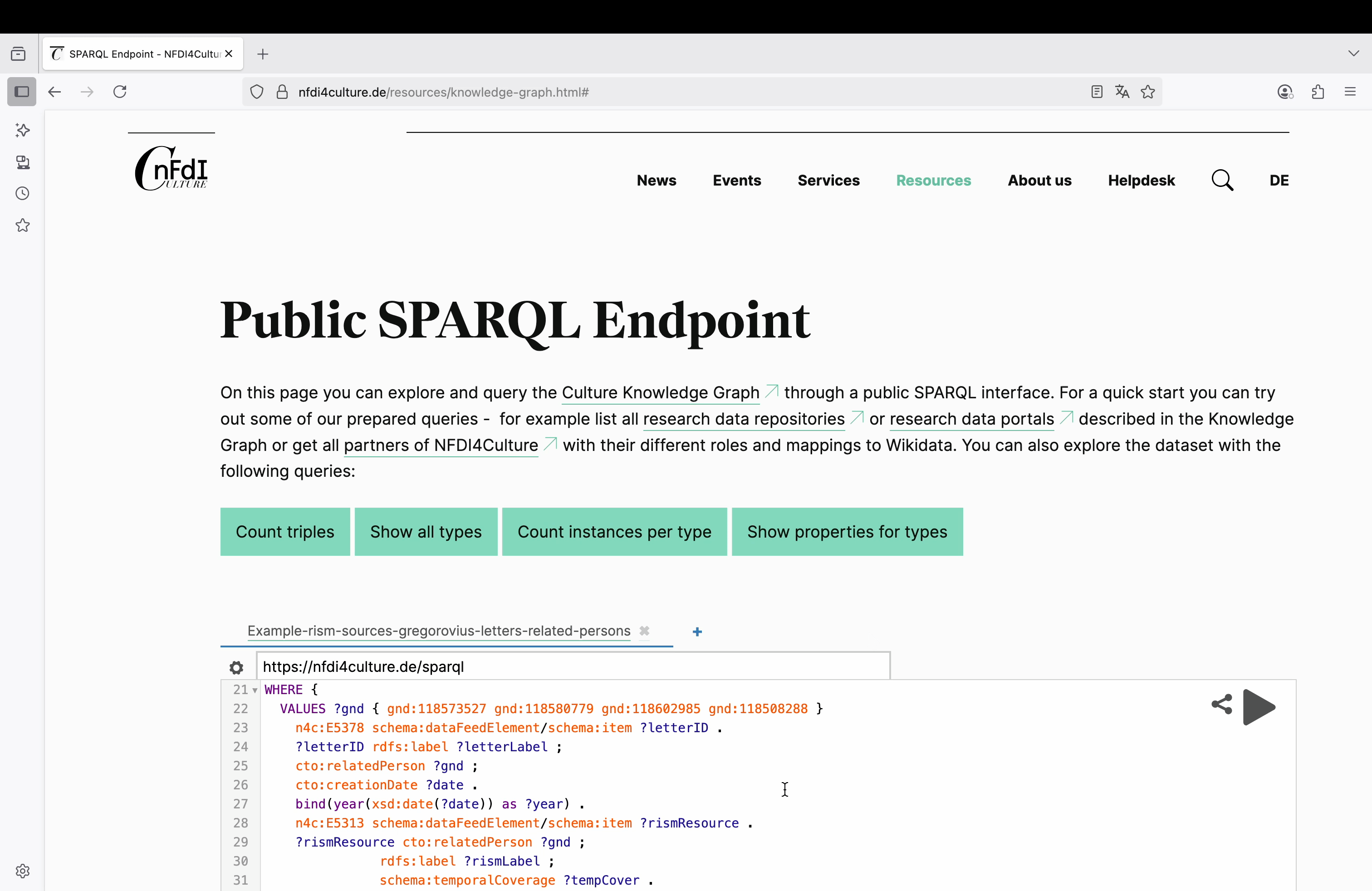The image size is (1372, 891).
Task: Add a new query tab with plus
Action: 697,632
